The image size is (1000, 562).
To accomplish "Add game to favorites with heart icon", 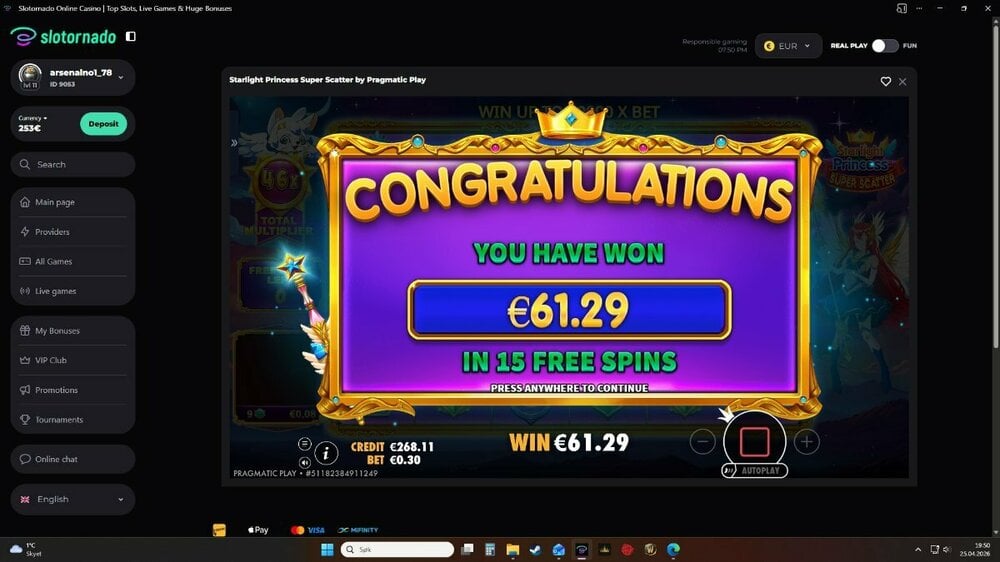I will [885, 82].
